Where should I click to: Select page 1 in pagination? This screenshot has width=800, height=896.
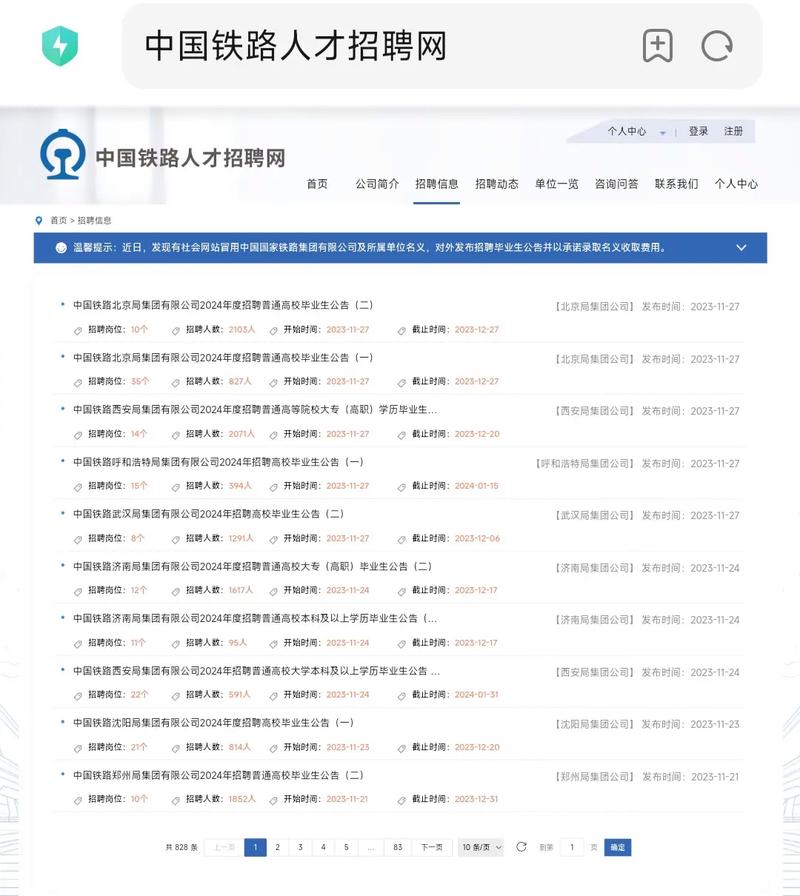tap(255, 847)
